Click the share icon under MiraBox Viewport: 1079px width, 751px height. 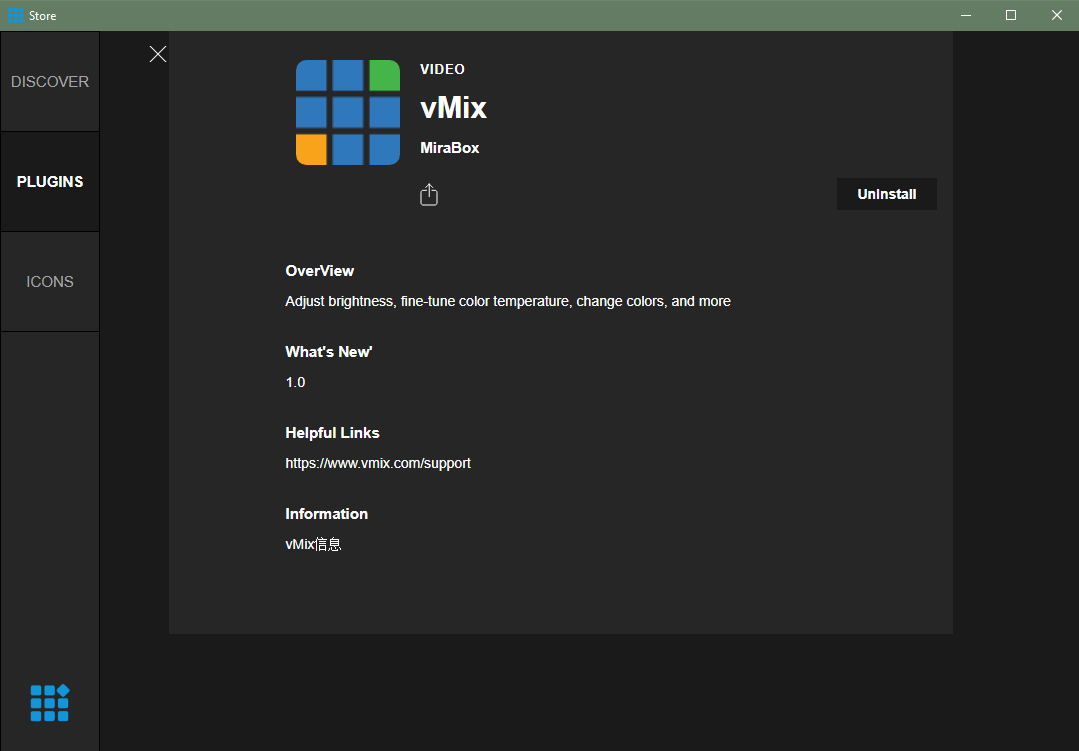[x=429, y=195]
